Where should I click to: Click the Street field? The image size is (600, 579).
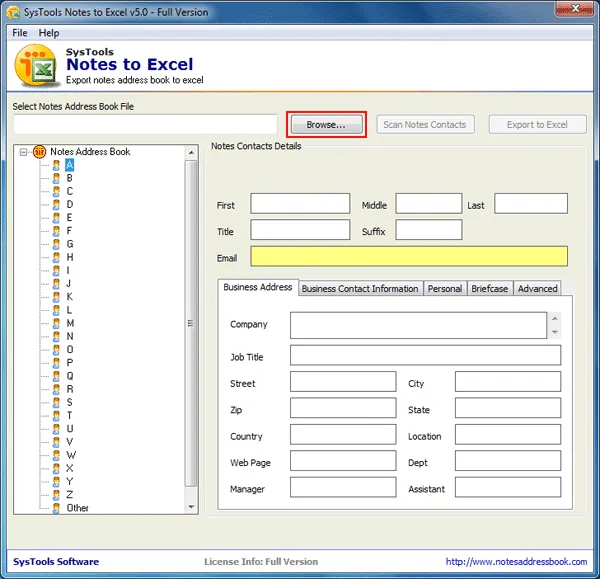pyautogui.click(x=343, y=382)
